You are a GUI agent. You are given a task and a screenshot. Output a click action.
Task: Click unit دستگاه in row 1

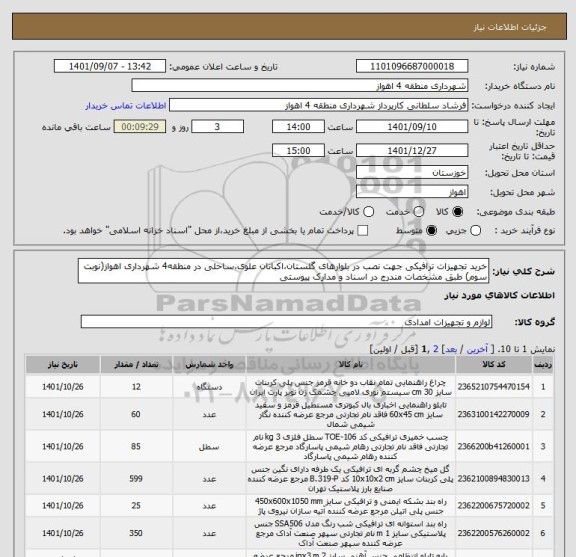pos(209,387)
